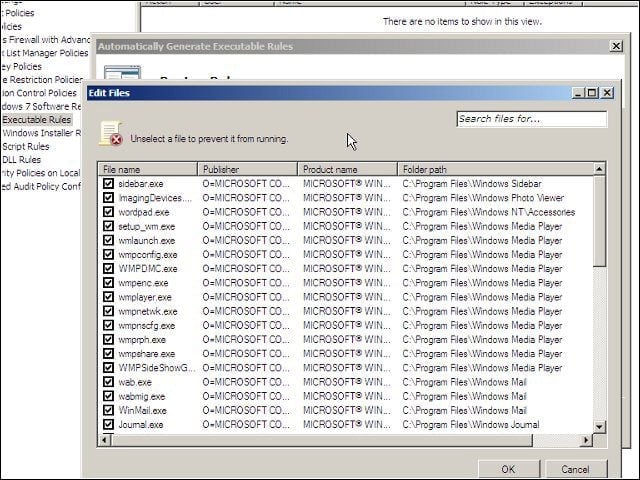This screenshot has width=640, height=480.
Task: Select Script Rules in the tree
Action: [26, 147]
